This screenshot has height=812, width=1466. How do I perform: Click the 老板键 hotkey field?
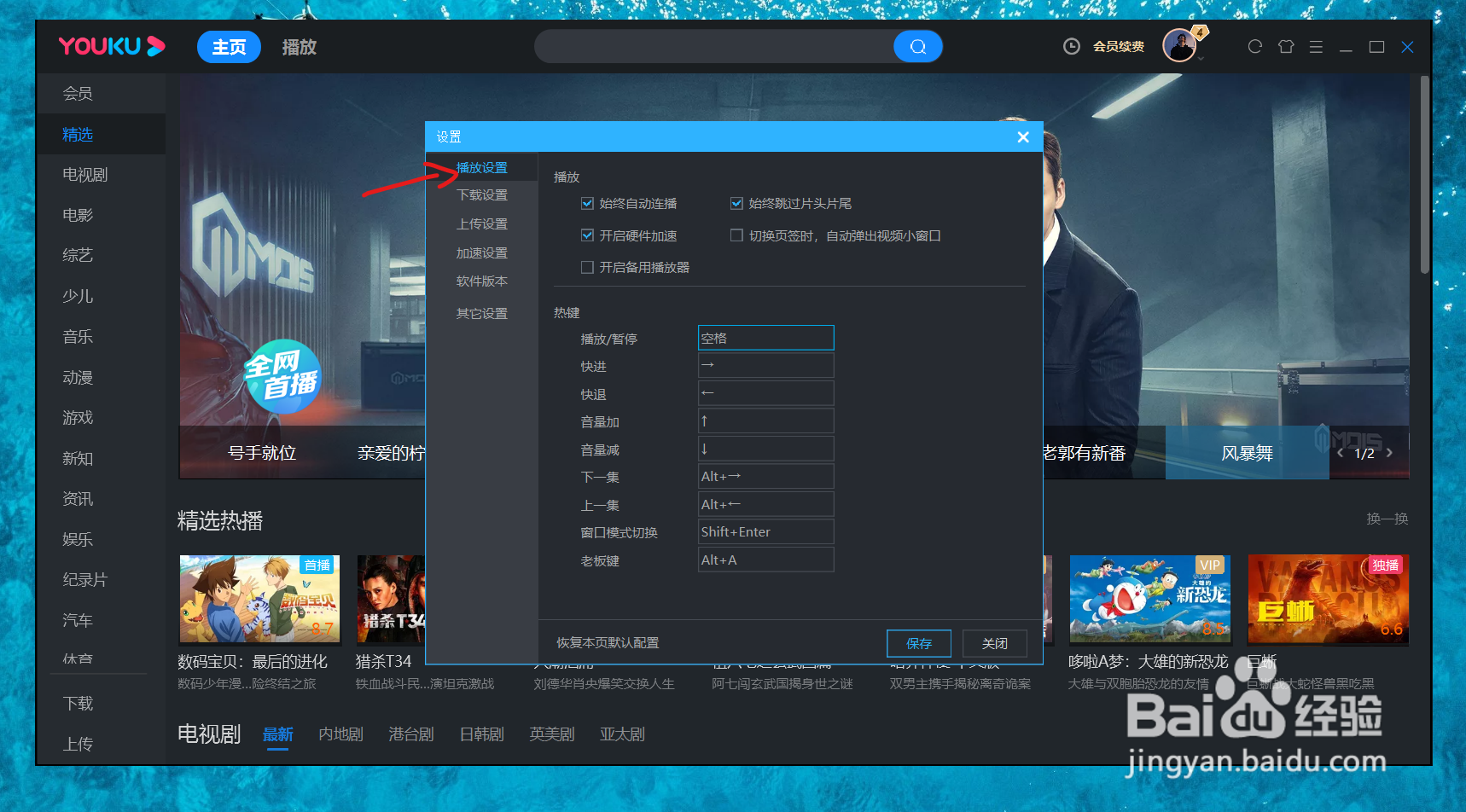tap(766, 560)
